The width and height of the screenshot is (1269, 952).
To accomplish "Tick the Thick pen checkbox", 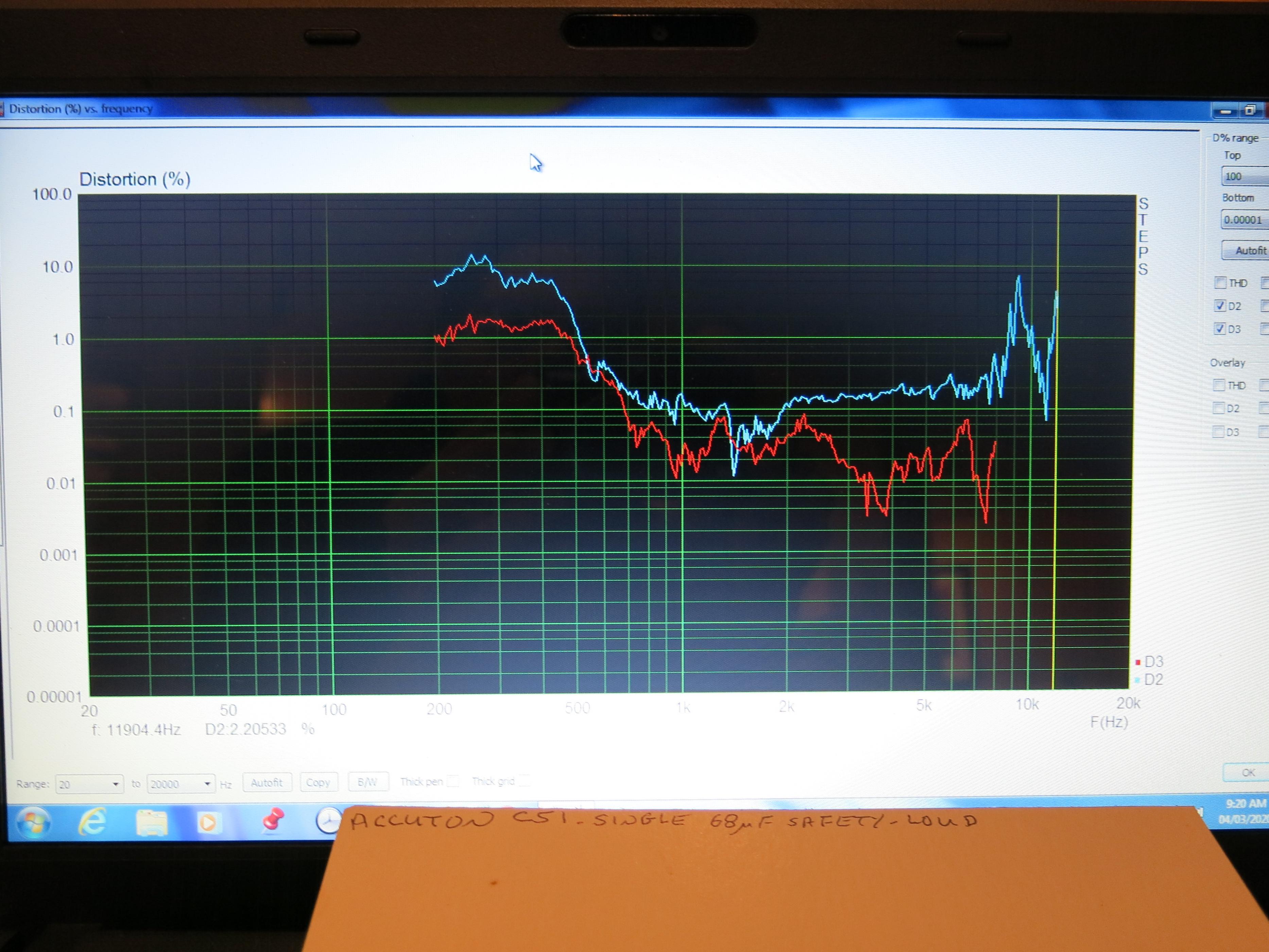I will click(453, 781).
